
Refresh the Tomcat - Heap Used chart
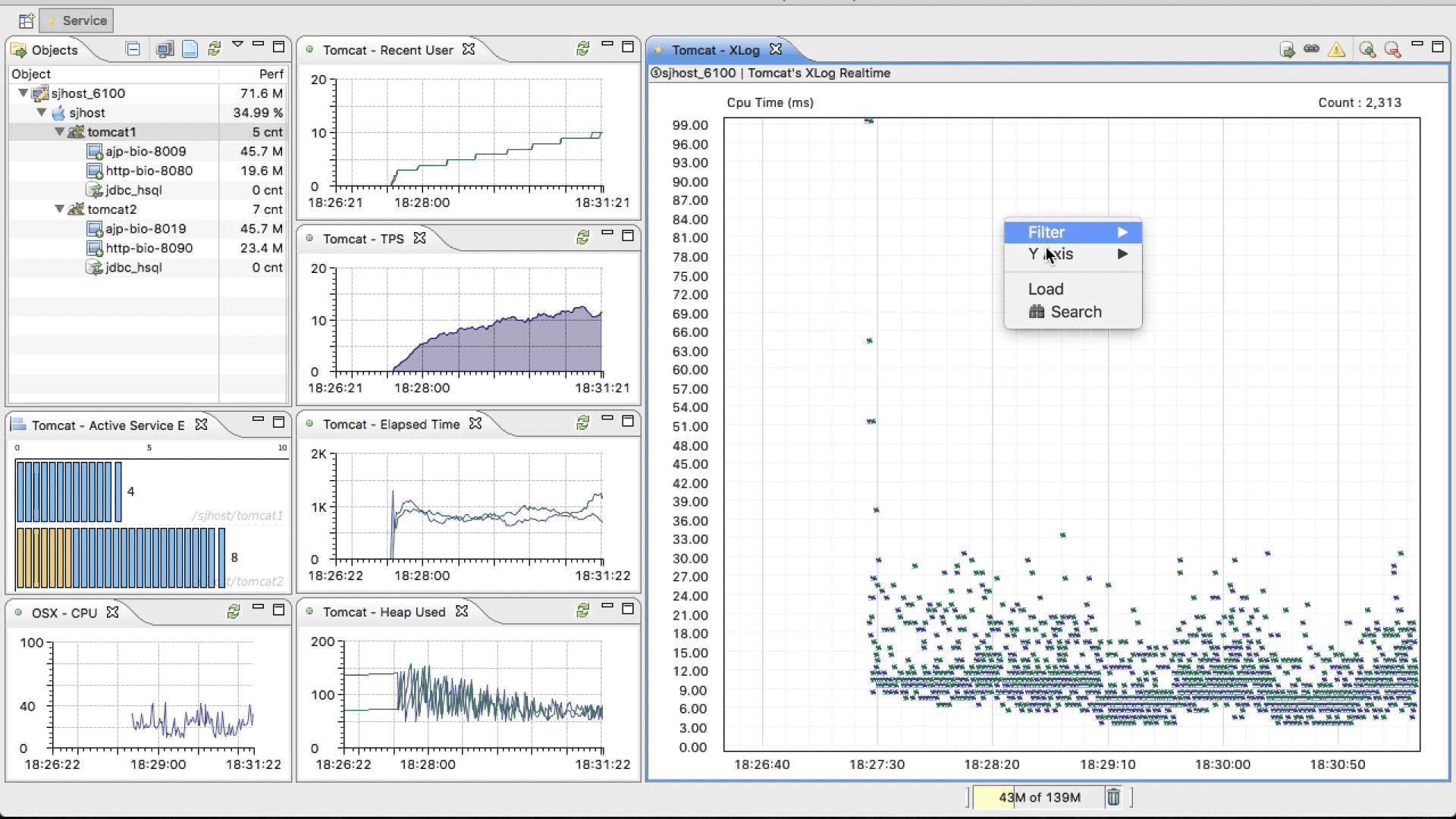pos(582,610)
